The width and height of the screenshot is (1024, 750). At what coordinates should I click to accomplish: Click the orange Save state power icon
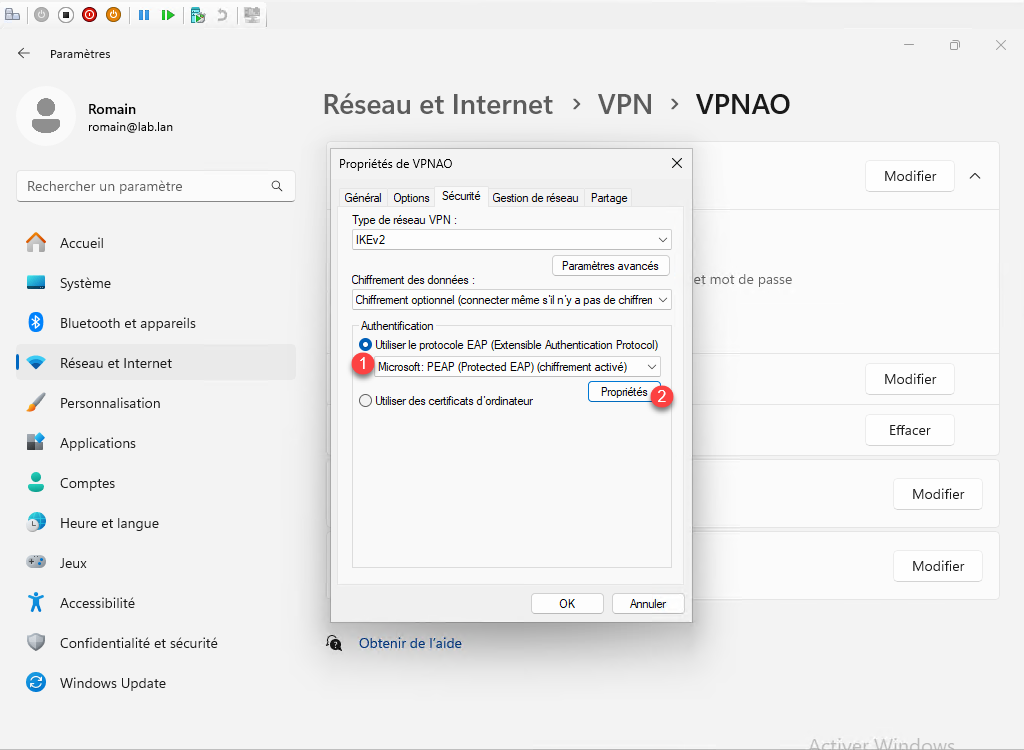114,15
